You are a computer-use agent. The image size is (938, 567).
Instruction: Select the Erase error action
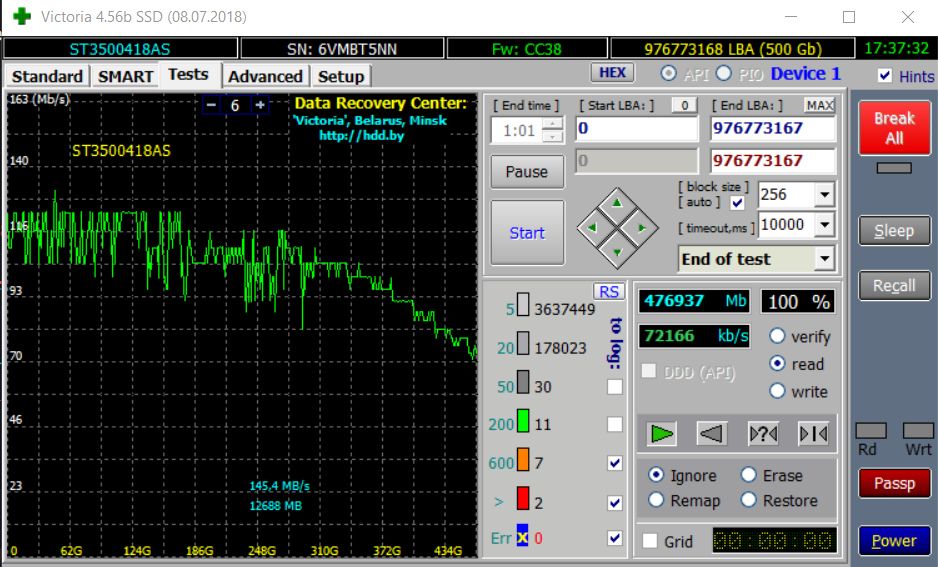click(x=749, y=475)
